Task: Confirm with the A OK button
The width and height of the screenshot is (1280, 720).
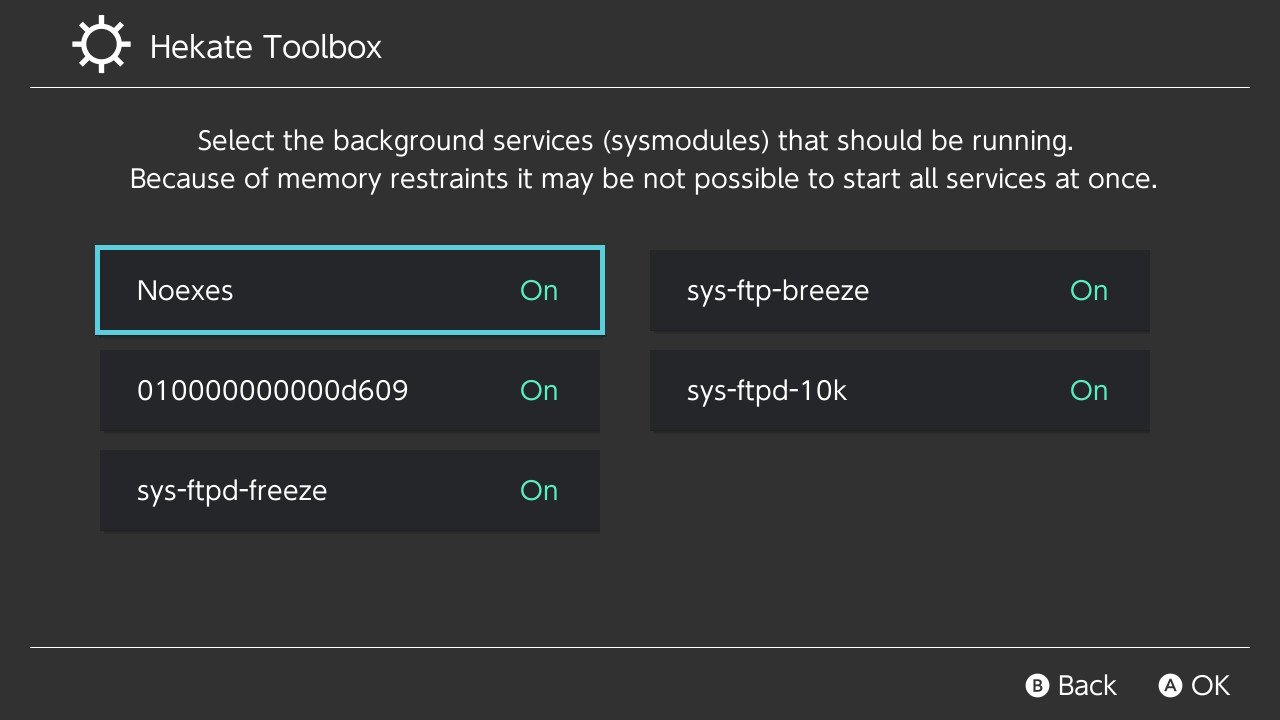Action: click(1194, 685)
